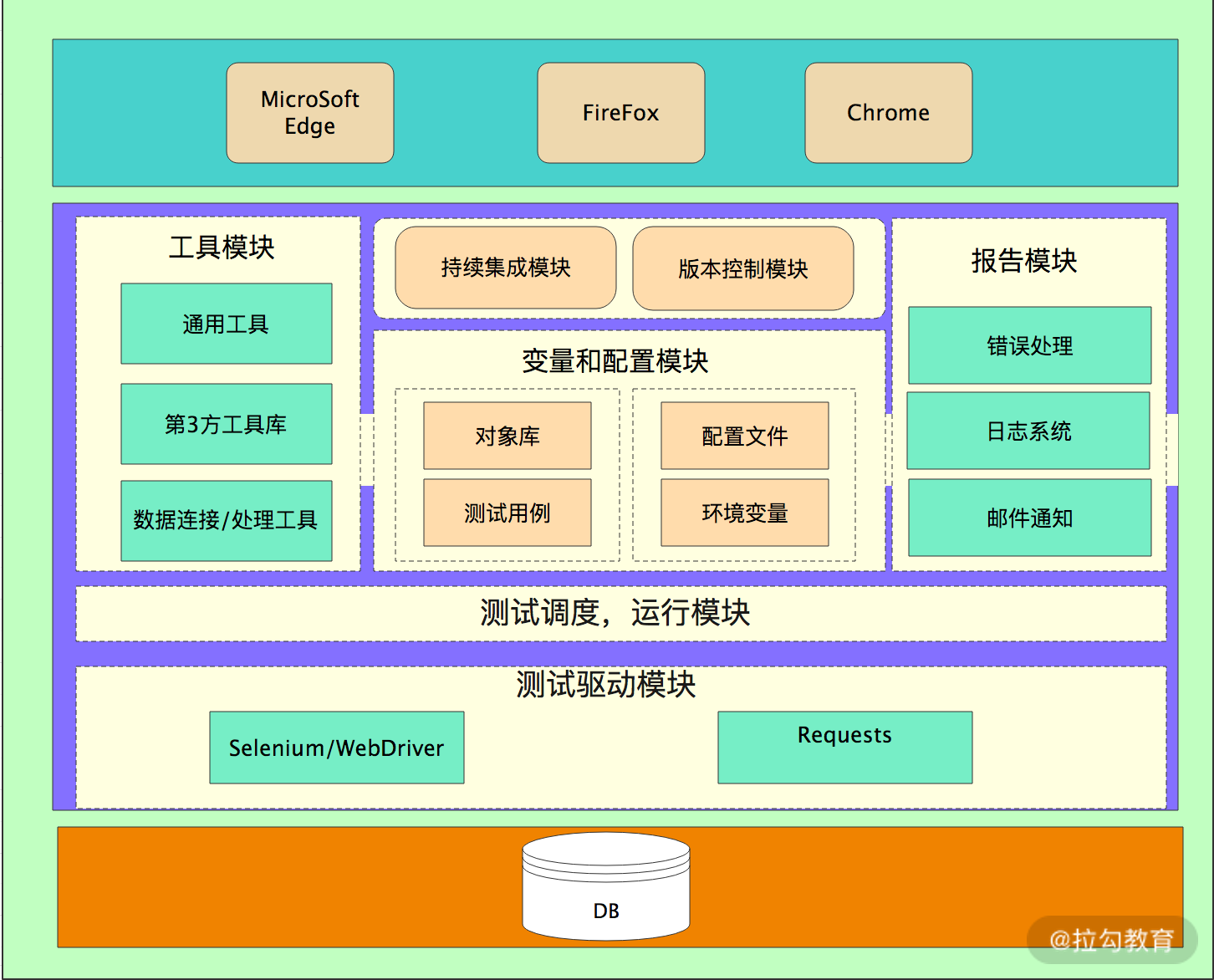Click the 第3方工具库 block
Viewport: 1214px width, 980px height.
click(x=227, y=424)
